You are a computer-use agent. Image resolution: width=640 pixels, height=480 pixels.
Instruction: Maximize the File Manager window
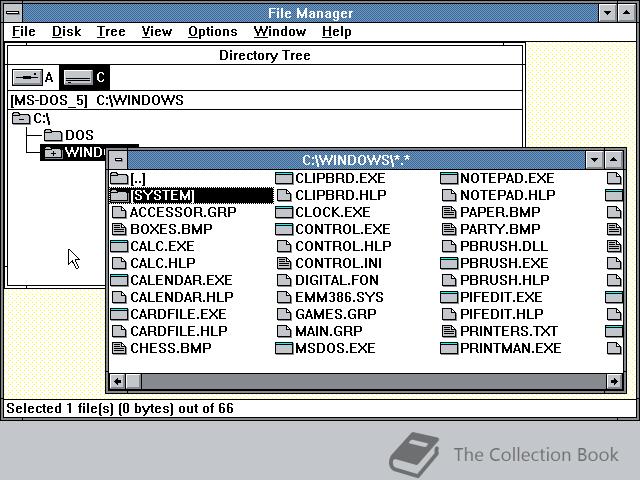click(x=626, y=13)
